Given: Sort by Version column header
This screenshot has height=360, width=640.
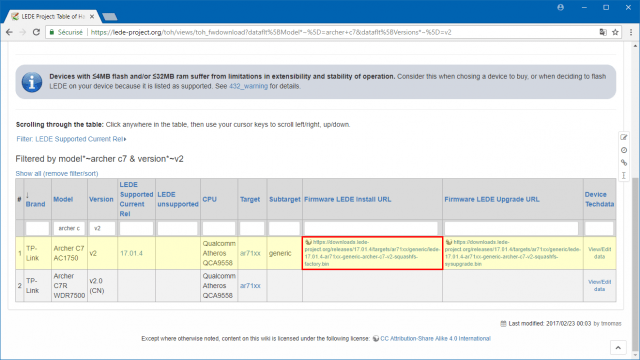Looking at the screenshot, I should [101, 199].
